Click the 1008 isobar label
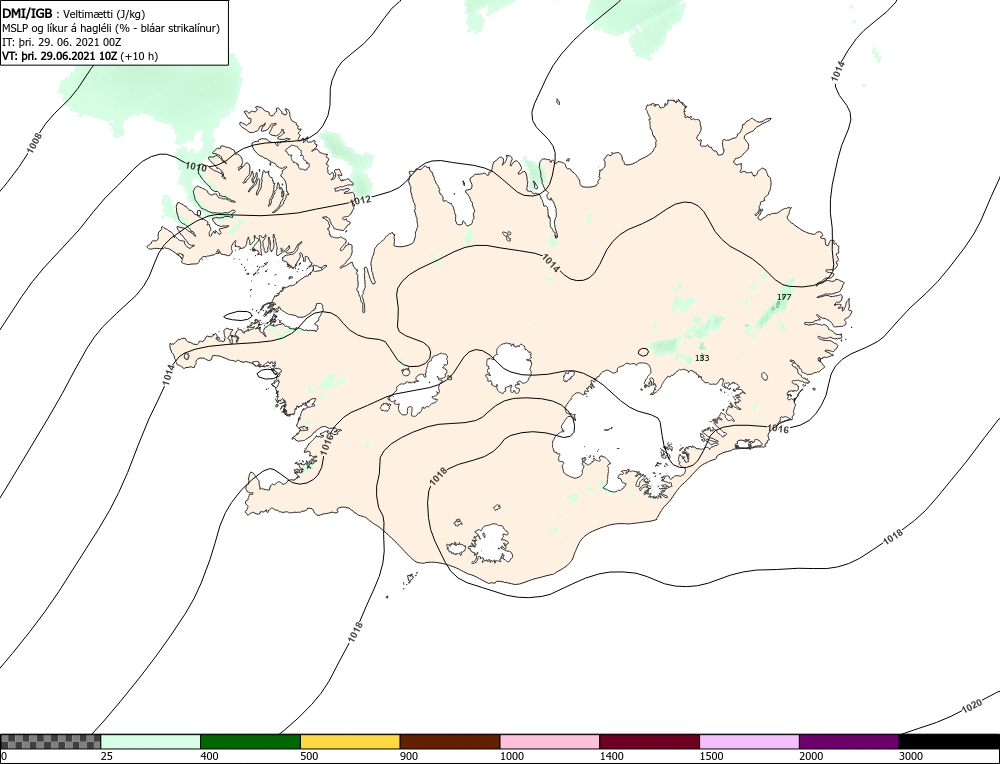This screenshot has width=1000, height=764. [34, 142]
